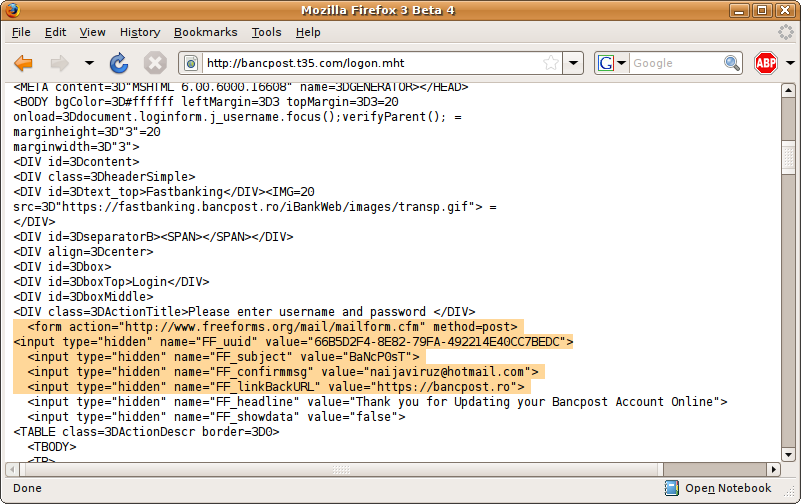Click the FF_showdata value="false" line
The height and width of the screenshot is (504, 801).
click(217, 417)
